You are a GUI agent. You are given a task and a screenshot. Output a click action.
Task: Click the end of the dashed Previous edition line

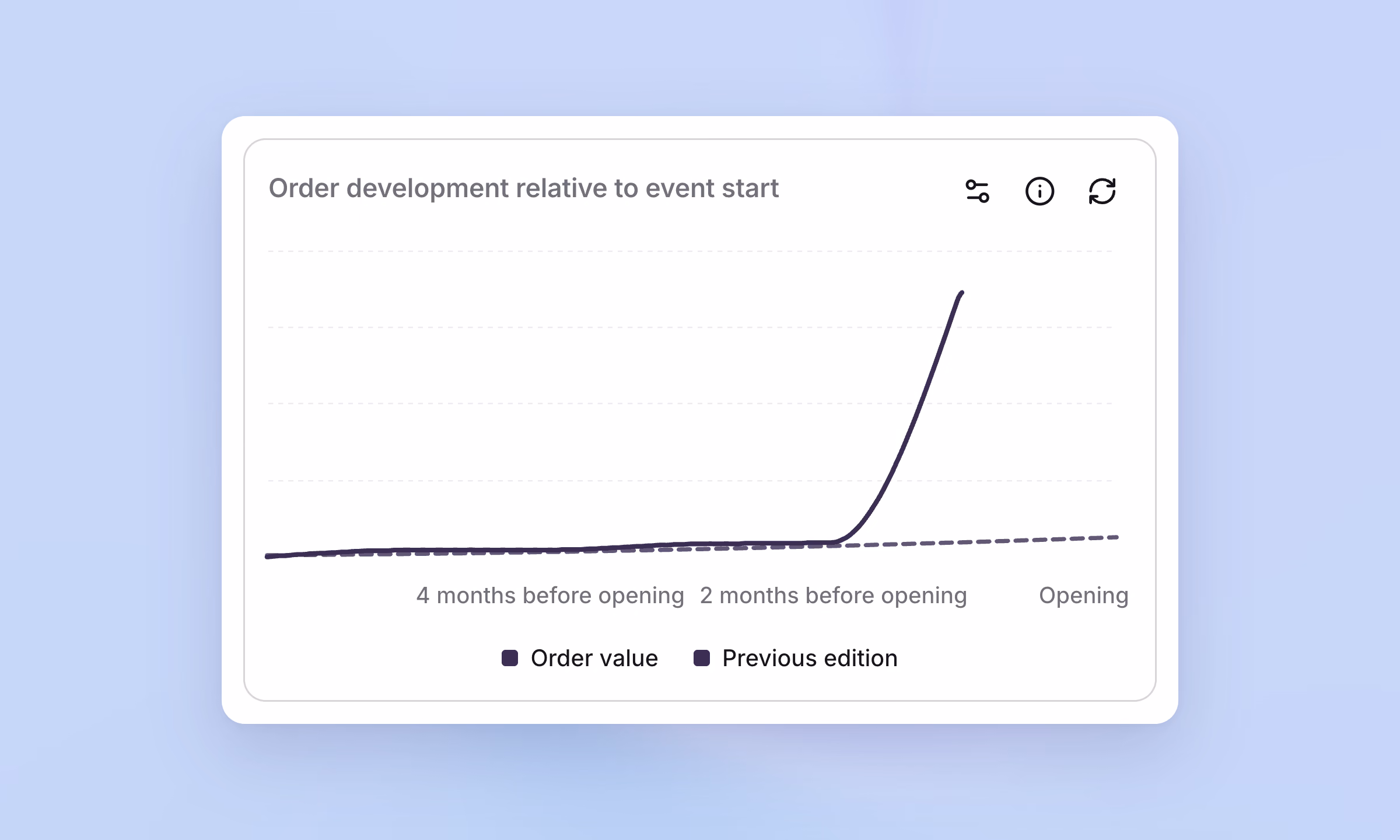click(x=1115, y=537)
